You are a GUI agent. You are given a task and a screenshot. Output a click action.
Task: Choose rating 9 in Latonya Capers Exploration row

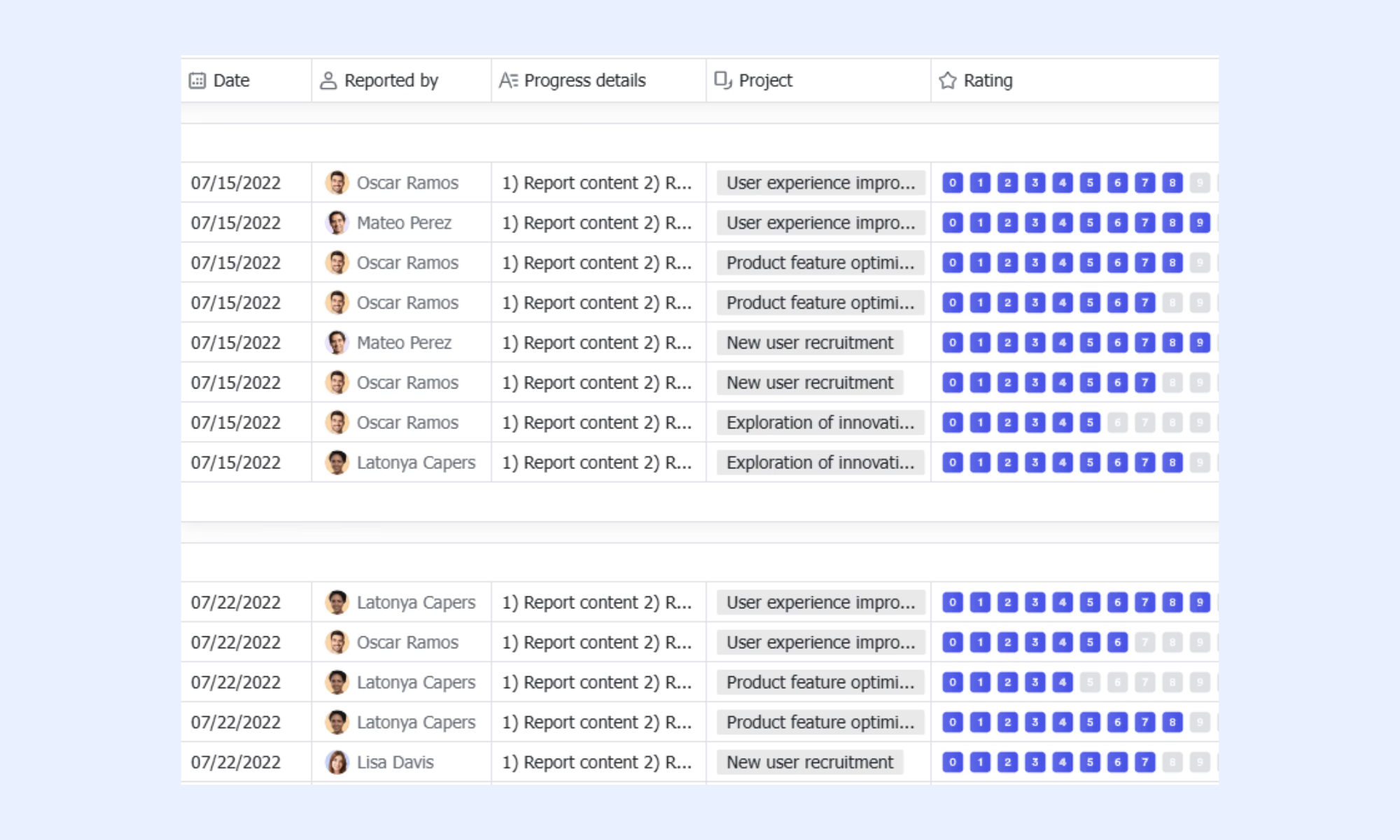point(1200,462)
